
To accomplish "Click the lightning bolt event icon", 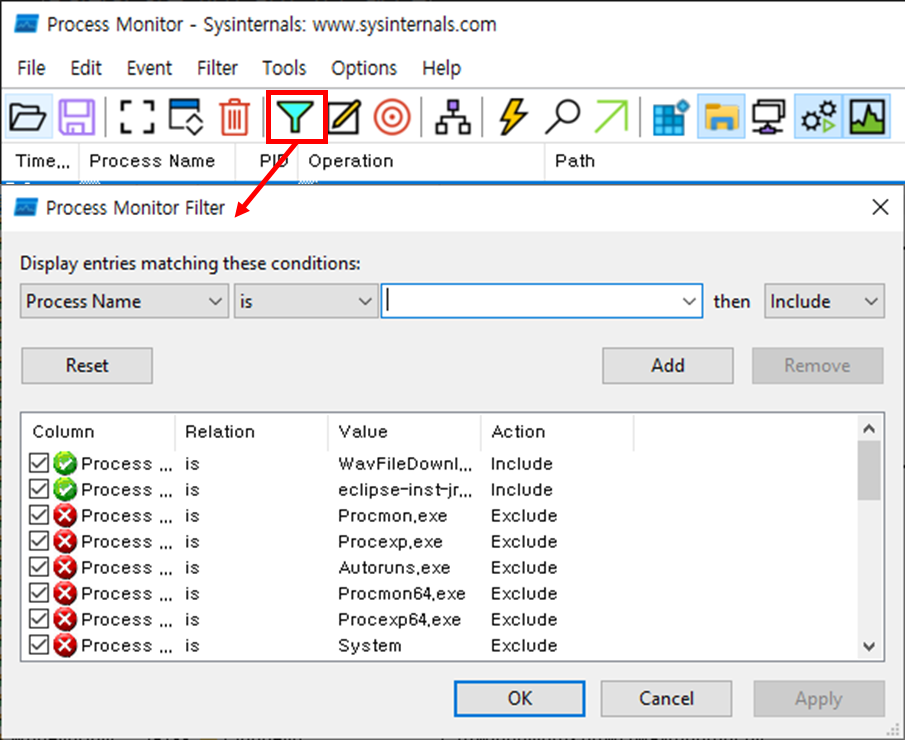I will point(513,117).
